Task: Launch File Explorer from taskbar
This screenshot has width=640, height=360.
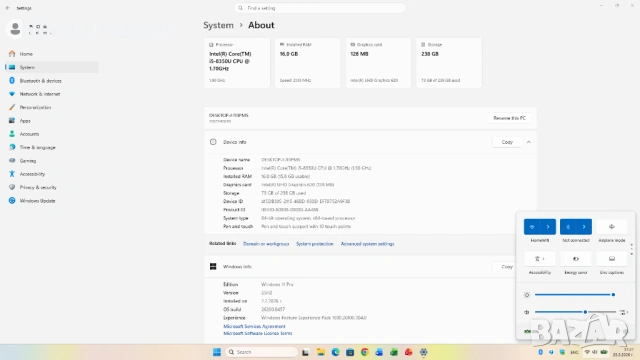Action: click(321, 352)
